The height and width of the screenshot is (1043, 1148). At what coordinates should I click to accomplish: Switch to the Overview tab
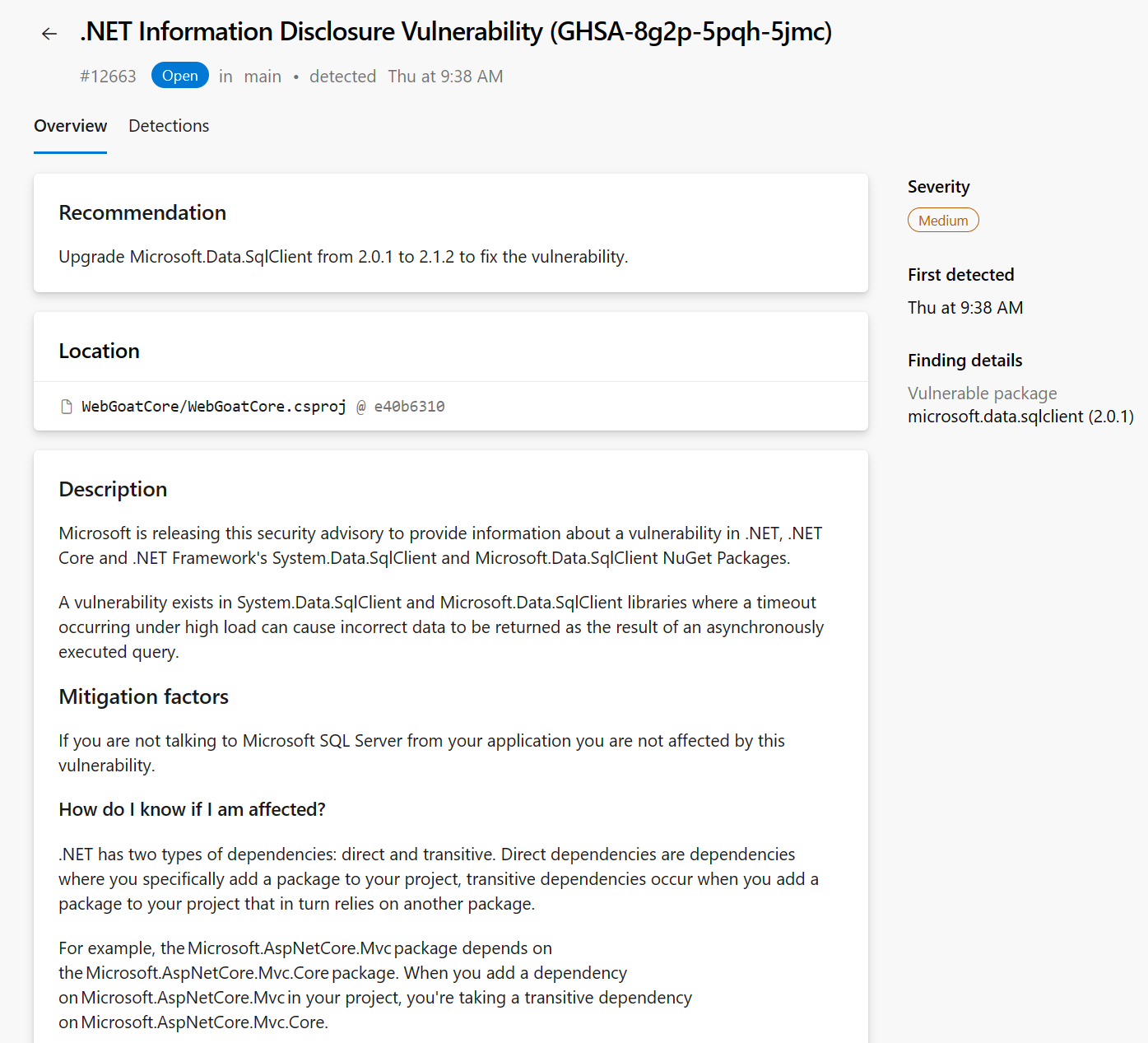[70, 126]
